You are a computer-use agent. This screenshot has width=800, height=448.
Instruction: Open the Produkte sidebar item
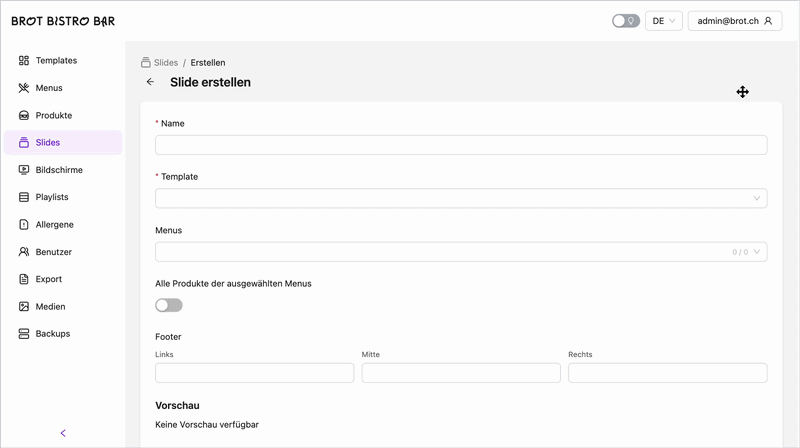pyautogui.click(x=63, y=115)
